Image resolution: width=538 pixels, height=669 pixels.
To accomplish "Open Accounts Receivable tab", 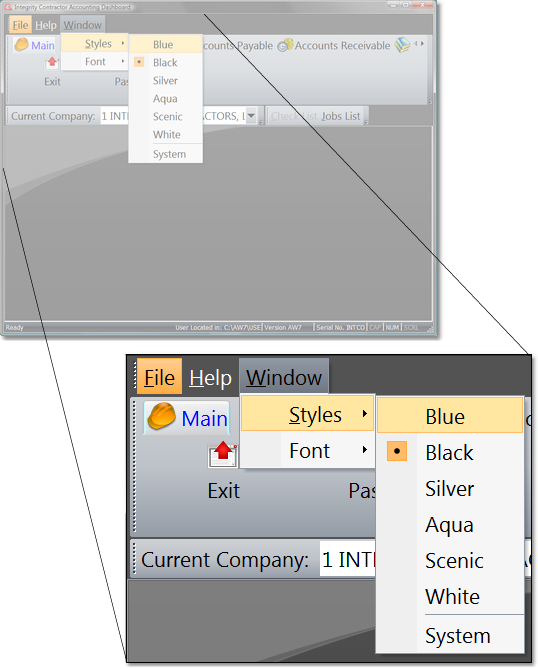I will (342, 46).
